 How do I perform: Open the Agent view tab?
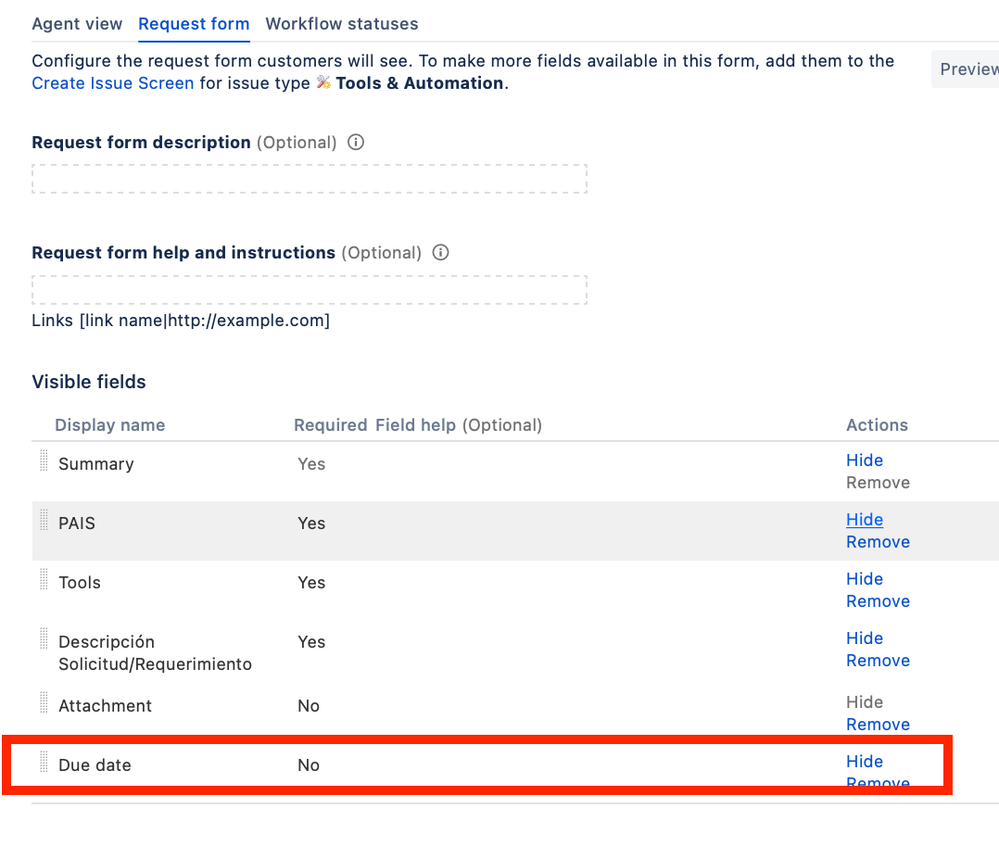pyautogui.click(x=77, y=24)
